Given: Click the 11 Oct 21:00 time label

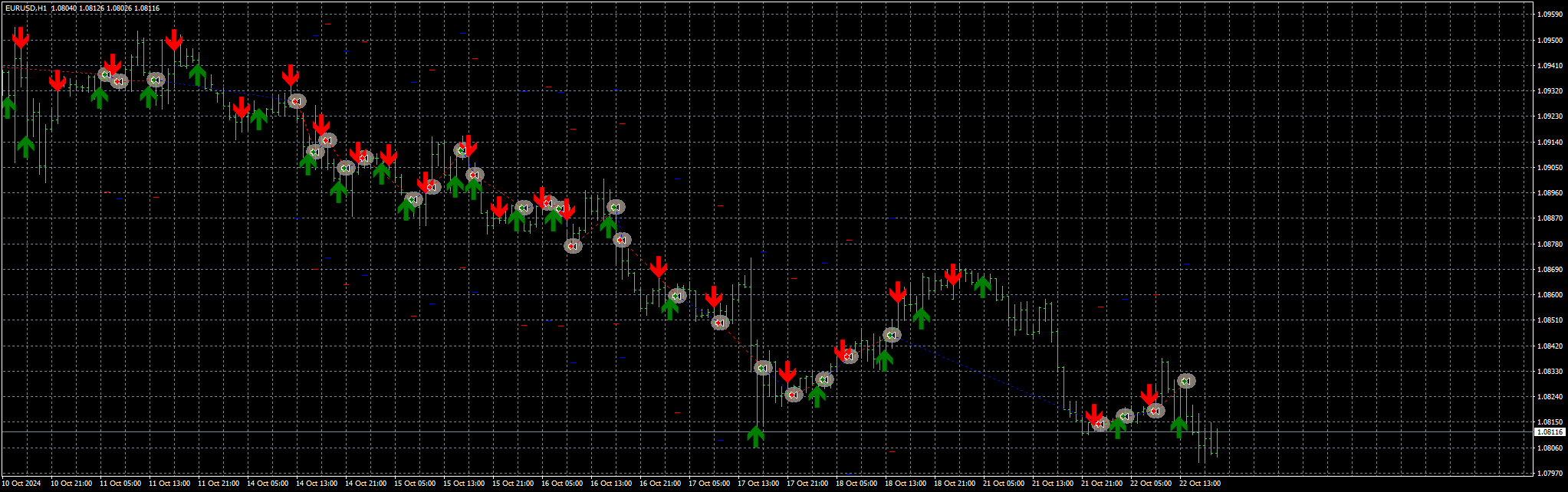Looking at the screenshot, I should (219, 484).
